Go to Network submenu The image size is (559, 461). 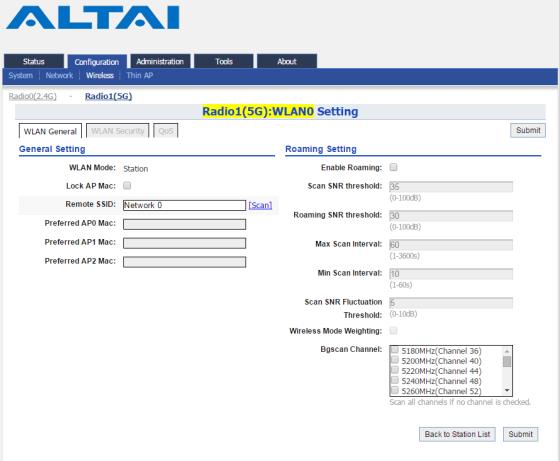[x=59, y=75]
